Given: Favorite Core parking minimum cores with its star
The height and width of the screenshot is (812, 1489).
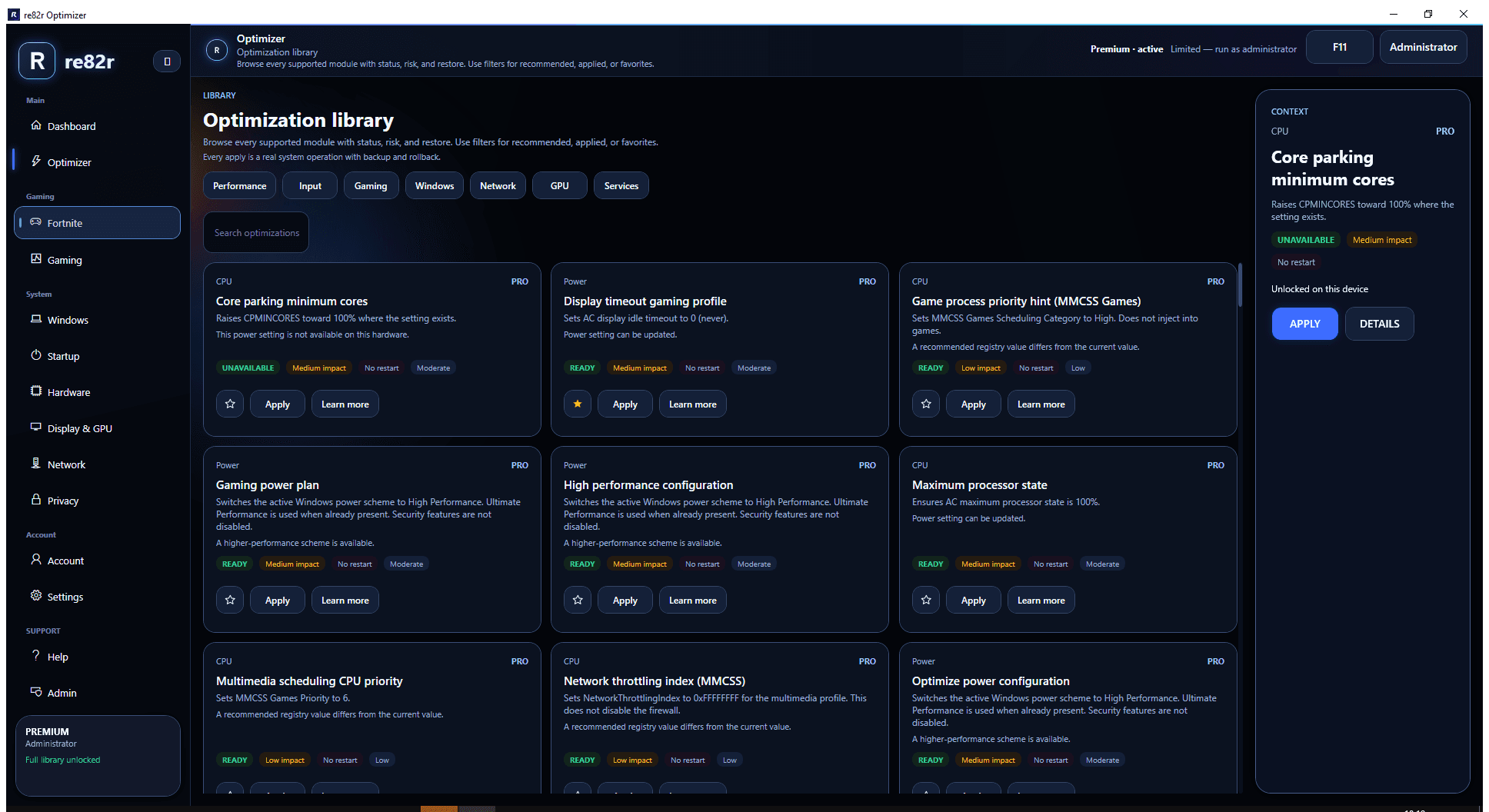Looking at the screenshot, I should (x=230, y=404).
